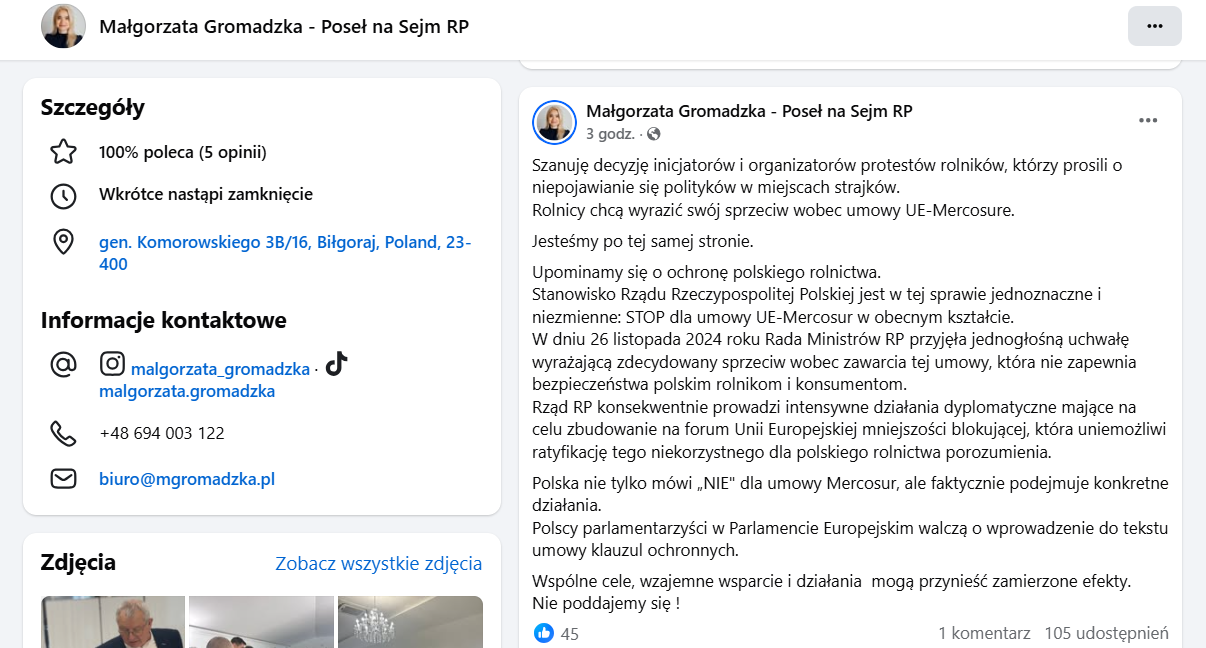Open page options menu in header

[x=1154, y=26]
